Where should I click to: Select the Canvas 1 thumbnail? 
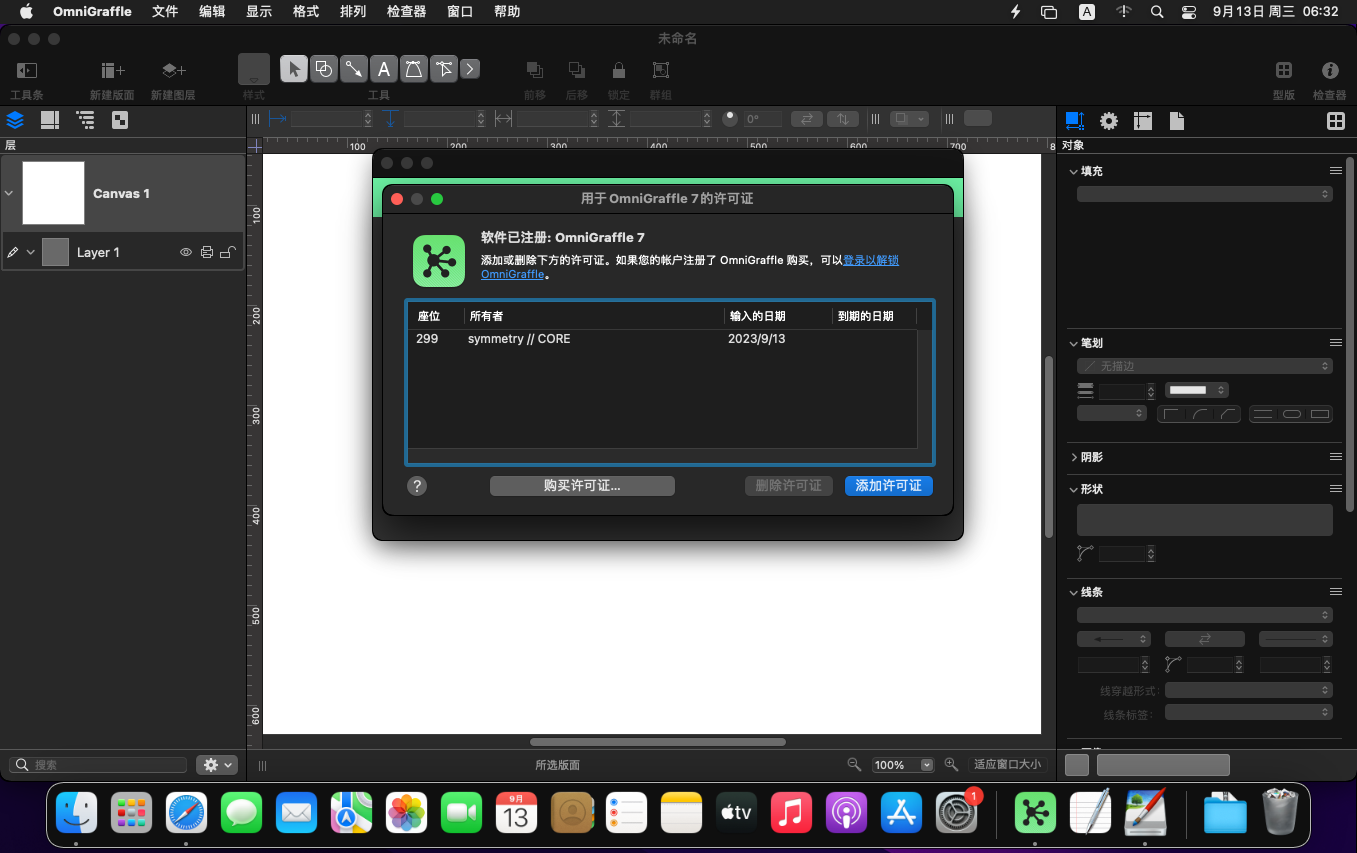click(x=53, y=193)
